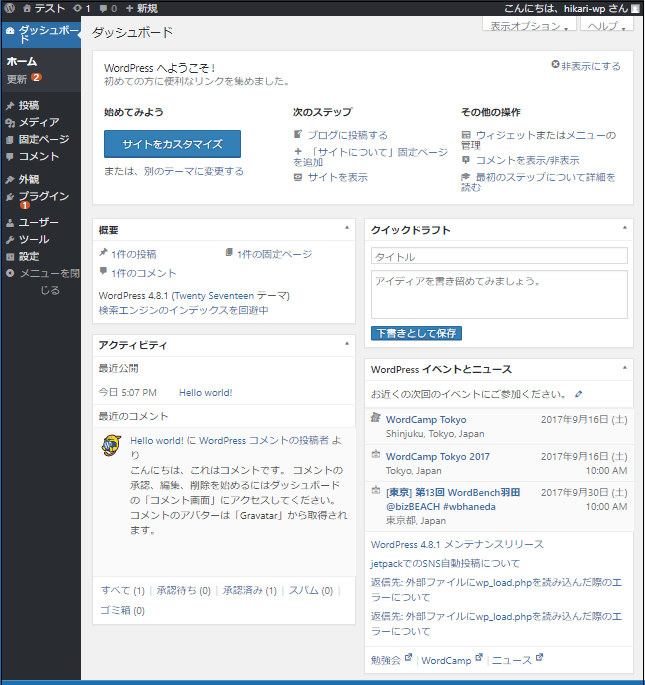Open the テスト site home link

44,8
